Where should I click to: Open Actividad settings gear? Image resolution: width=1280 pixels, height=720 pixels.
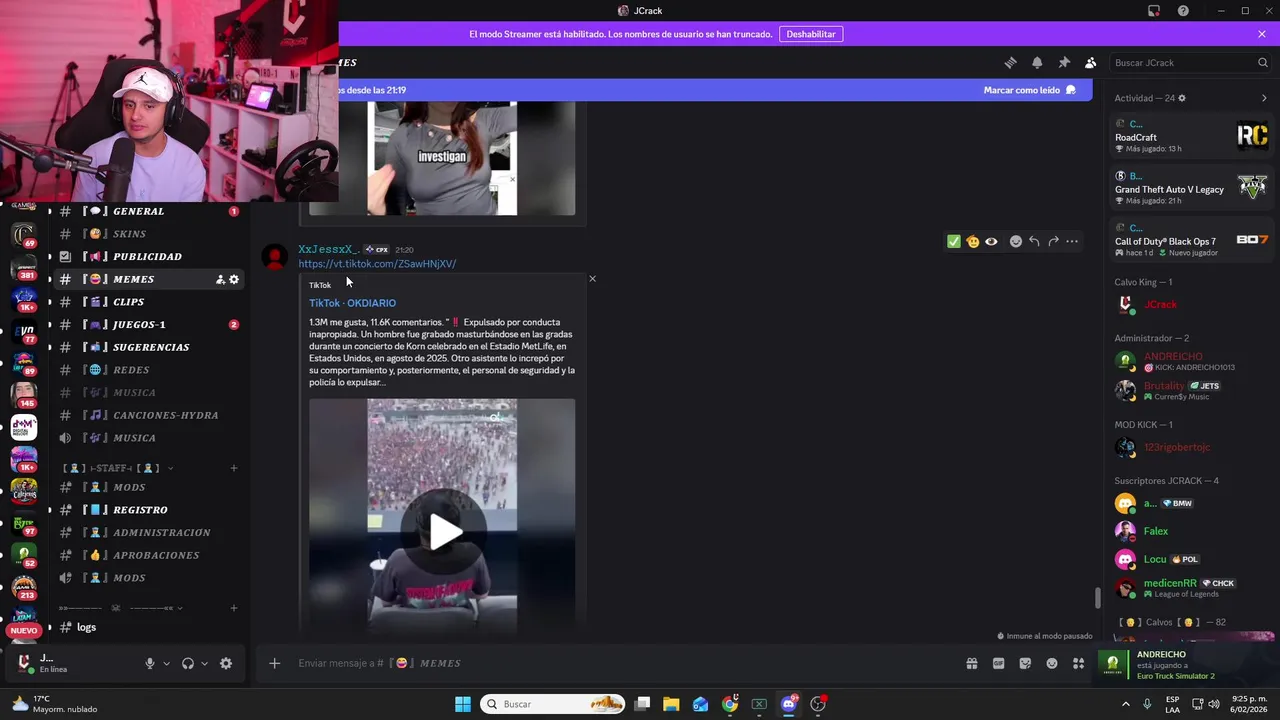(x=1182, y=98)
